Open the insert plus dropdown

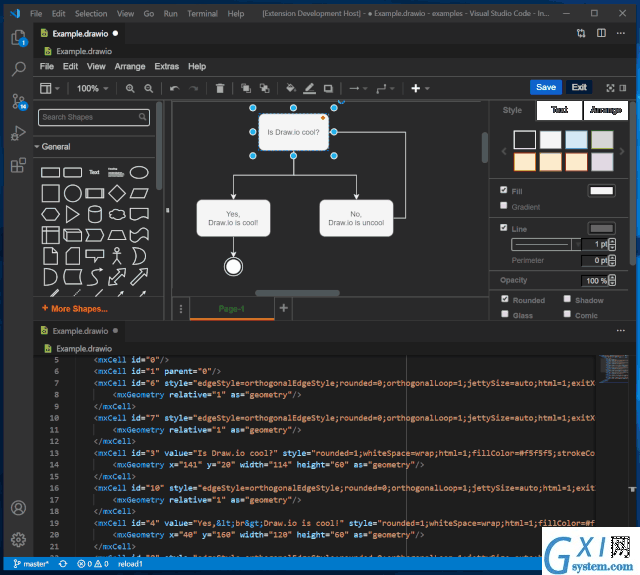(420, 88)
